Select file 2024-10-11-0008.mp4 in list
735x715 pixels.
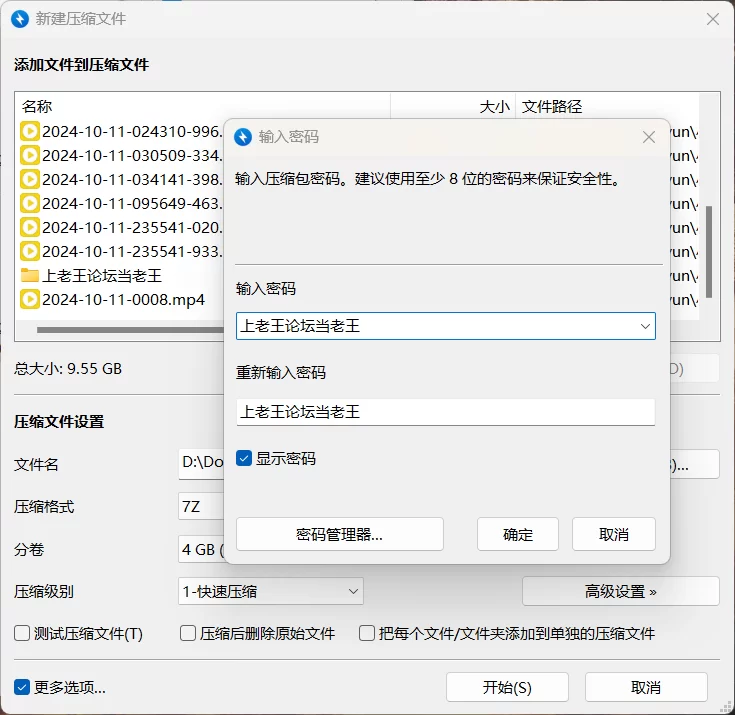[123, 300]
